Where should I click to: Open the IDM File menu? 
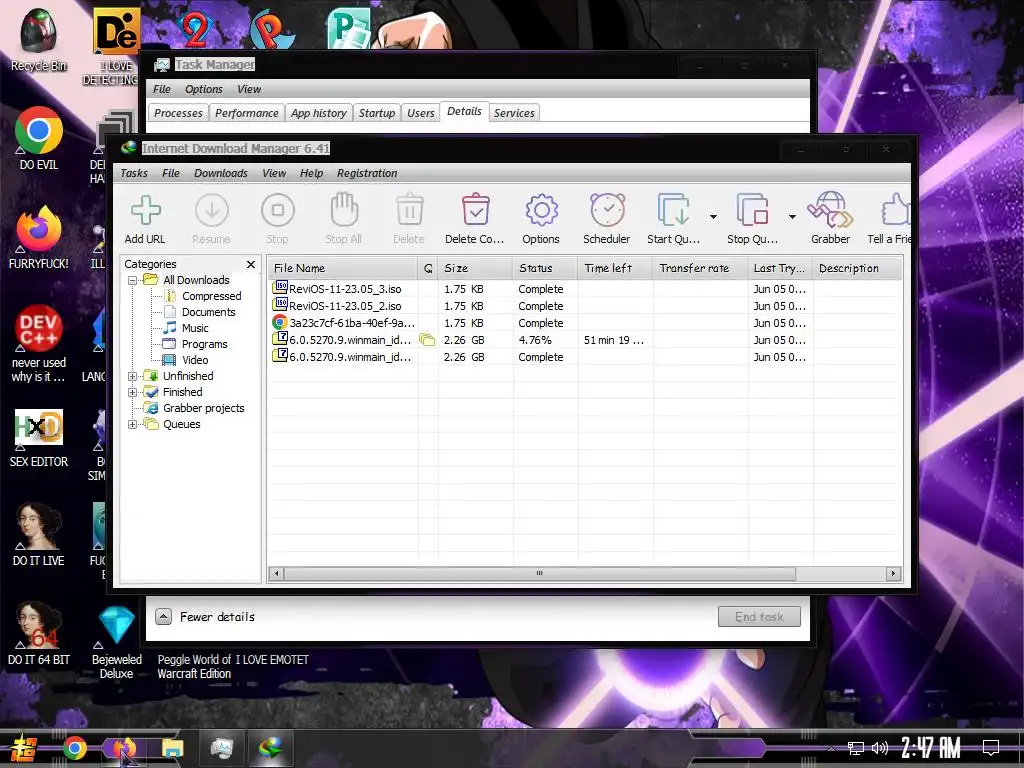coord(171,173)
